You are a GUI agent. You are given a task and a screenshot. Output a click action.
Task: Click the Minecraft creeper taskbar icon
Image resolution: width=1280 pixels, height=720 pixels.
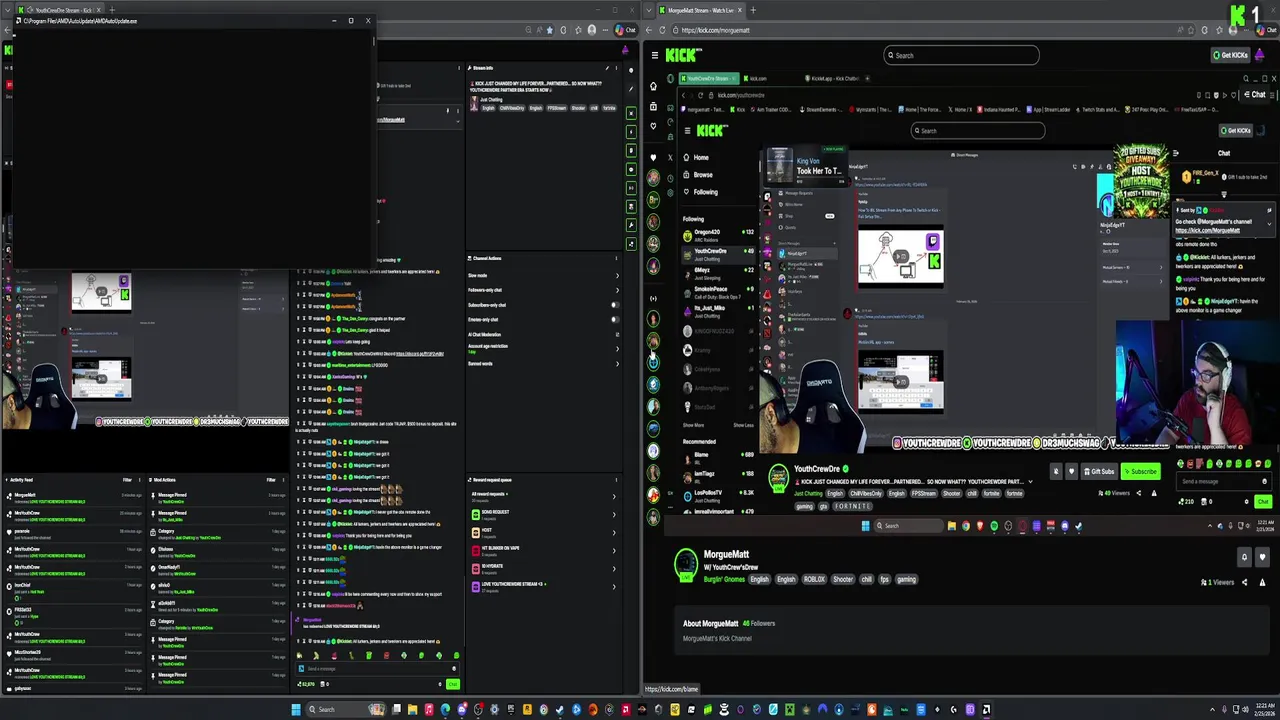pyautogui.click(x=789, y=710)
